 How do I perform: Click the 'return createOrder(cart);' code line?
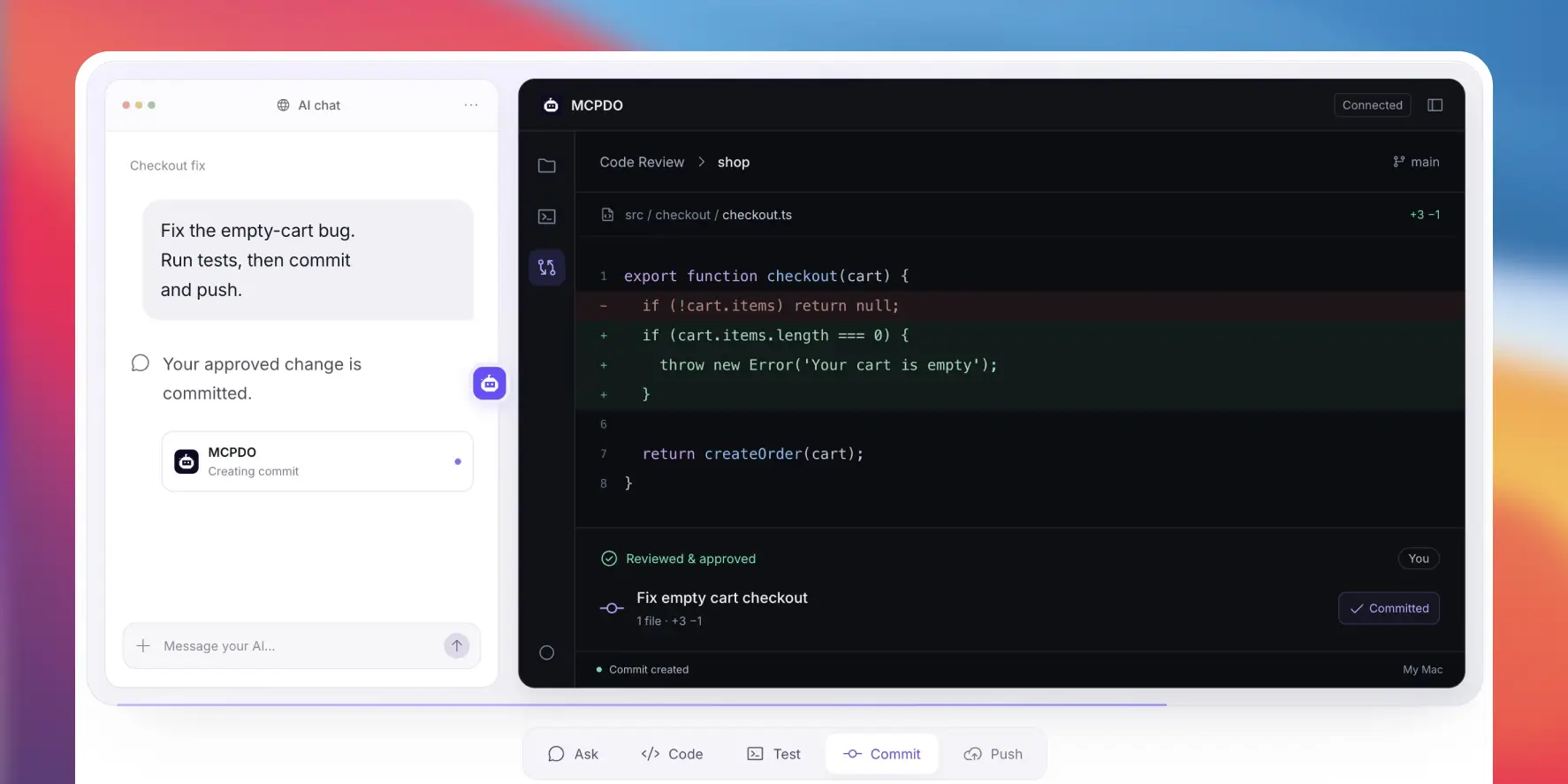coord(753,453)
